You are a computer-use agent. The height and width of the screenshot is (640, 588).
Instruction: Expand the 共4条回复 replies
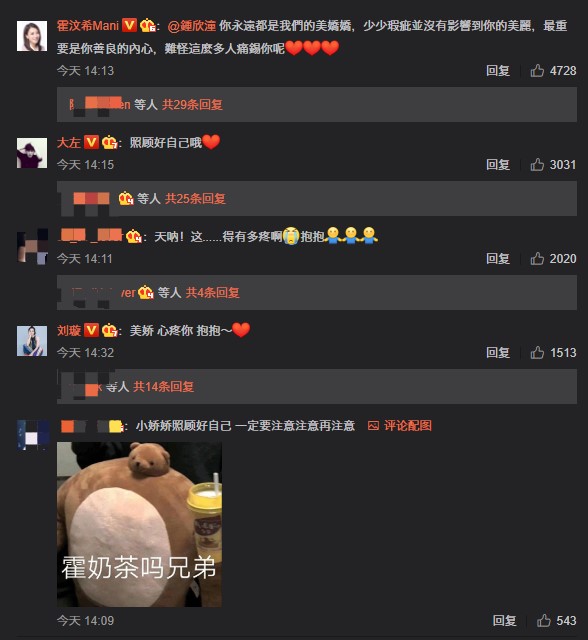click(213, 292)
